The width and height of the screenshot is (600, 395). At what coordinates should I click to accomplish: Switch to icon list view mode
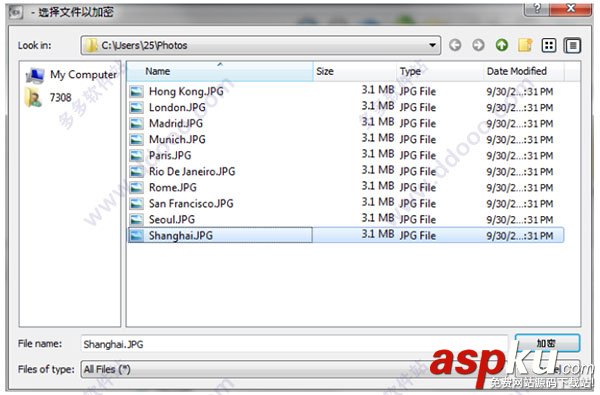[549, 45]
